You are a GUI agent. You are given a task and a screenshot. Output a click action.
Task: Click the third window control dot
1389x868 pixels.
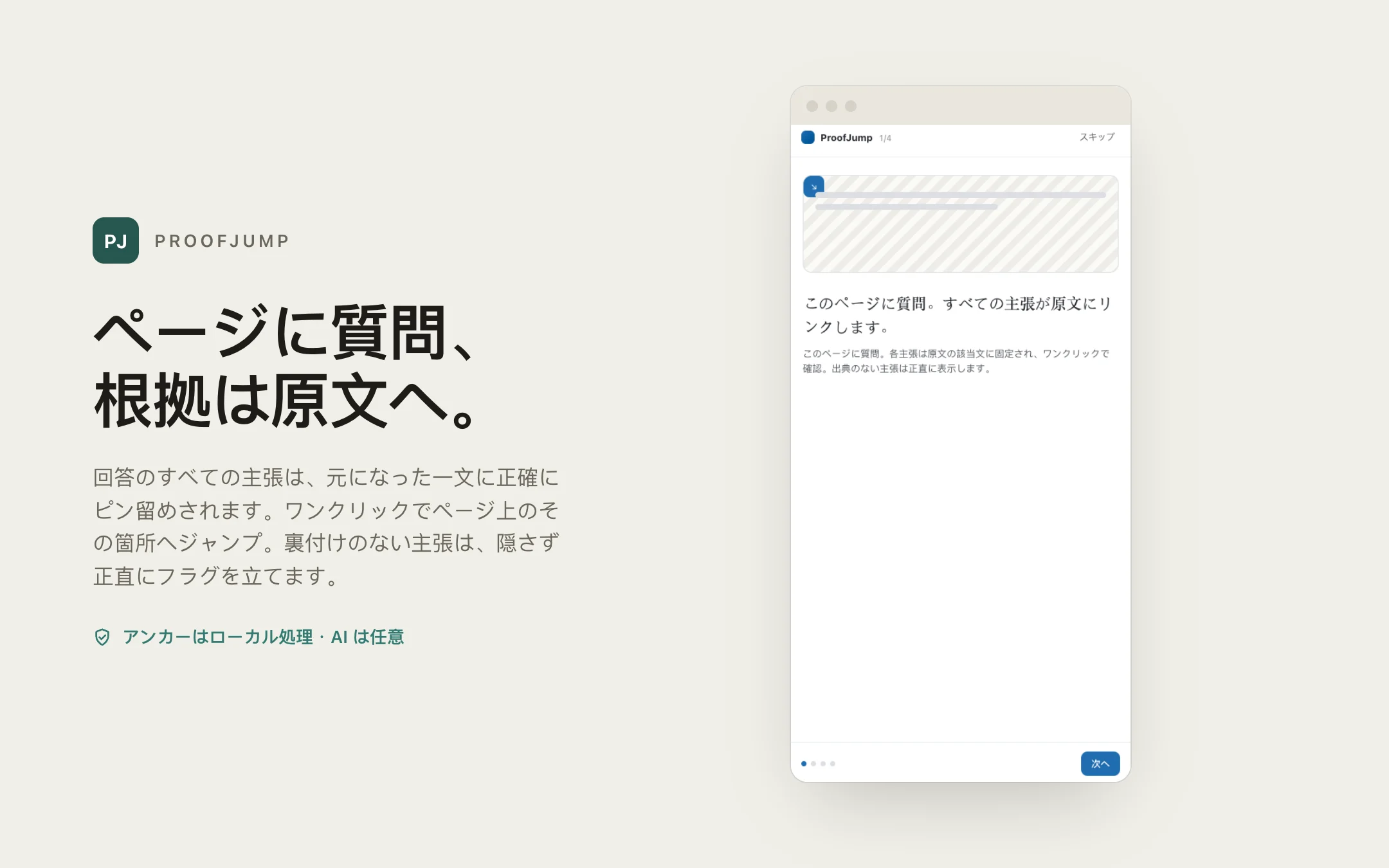point(851,106)
